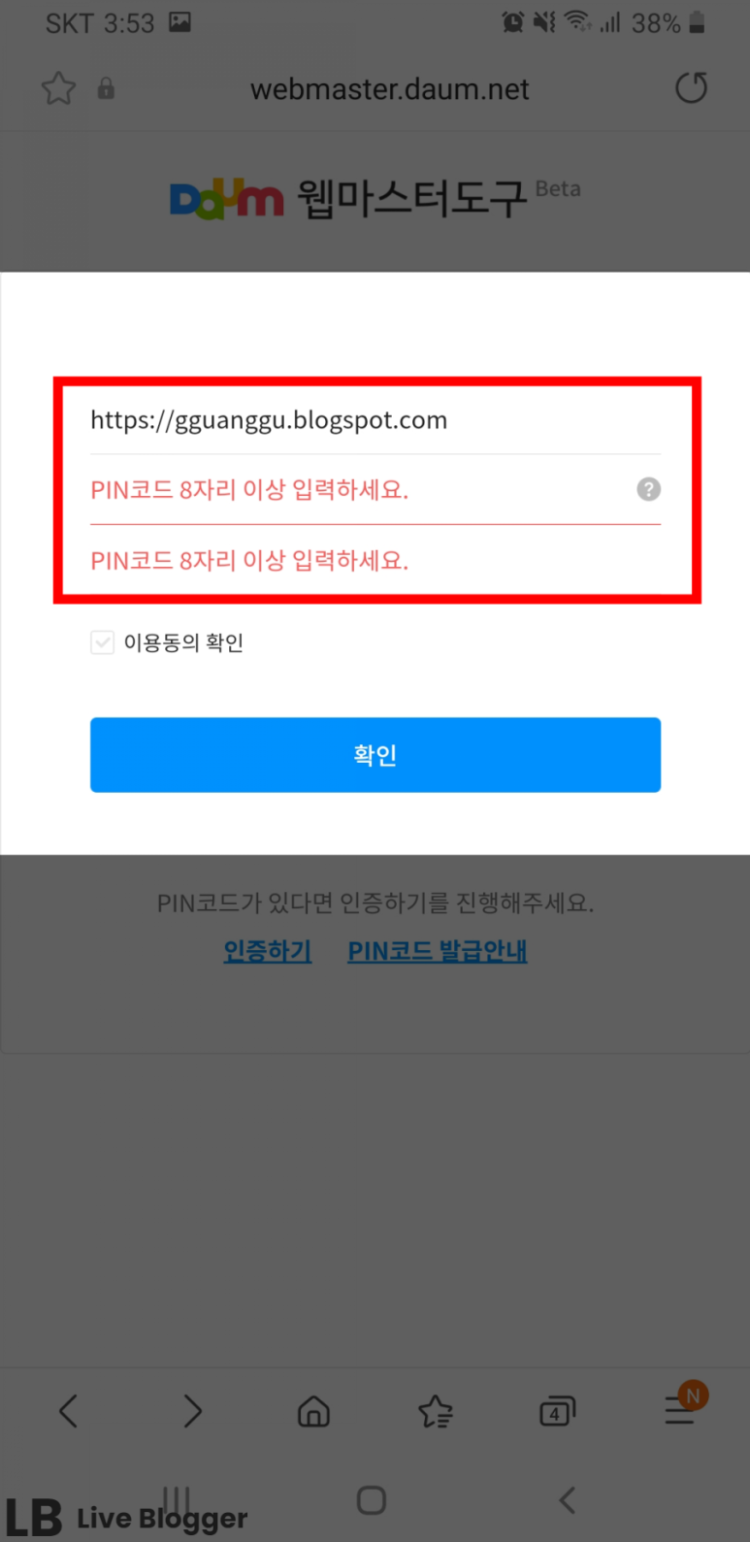Reload the page with refresh icon
The width and height of the screenshot is (750, 1542).
pos(691,89)
